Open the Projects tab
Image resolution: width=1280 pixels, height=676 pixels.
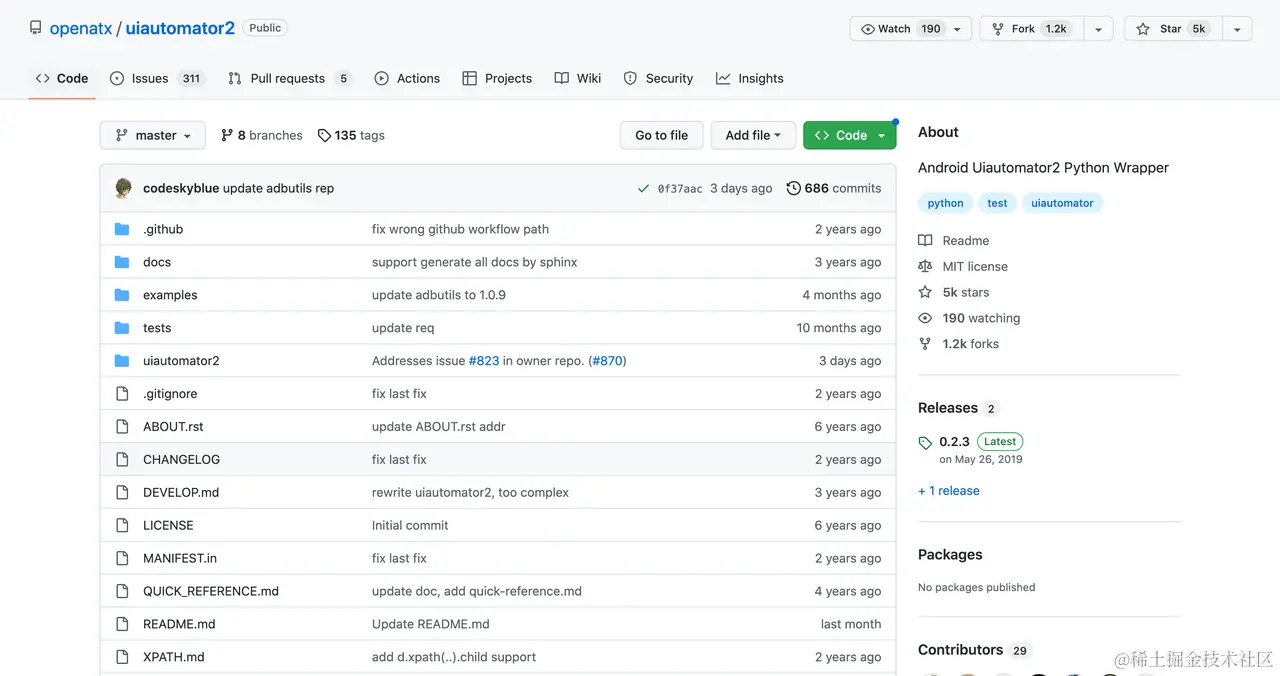tap(497, 78)
